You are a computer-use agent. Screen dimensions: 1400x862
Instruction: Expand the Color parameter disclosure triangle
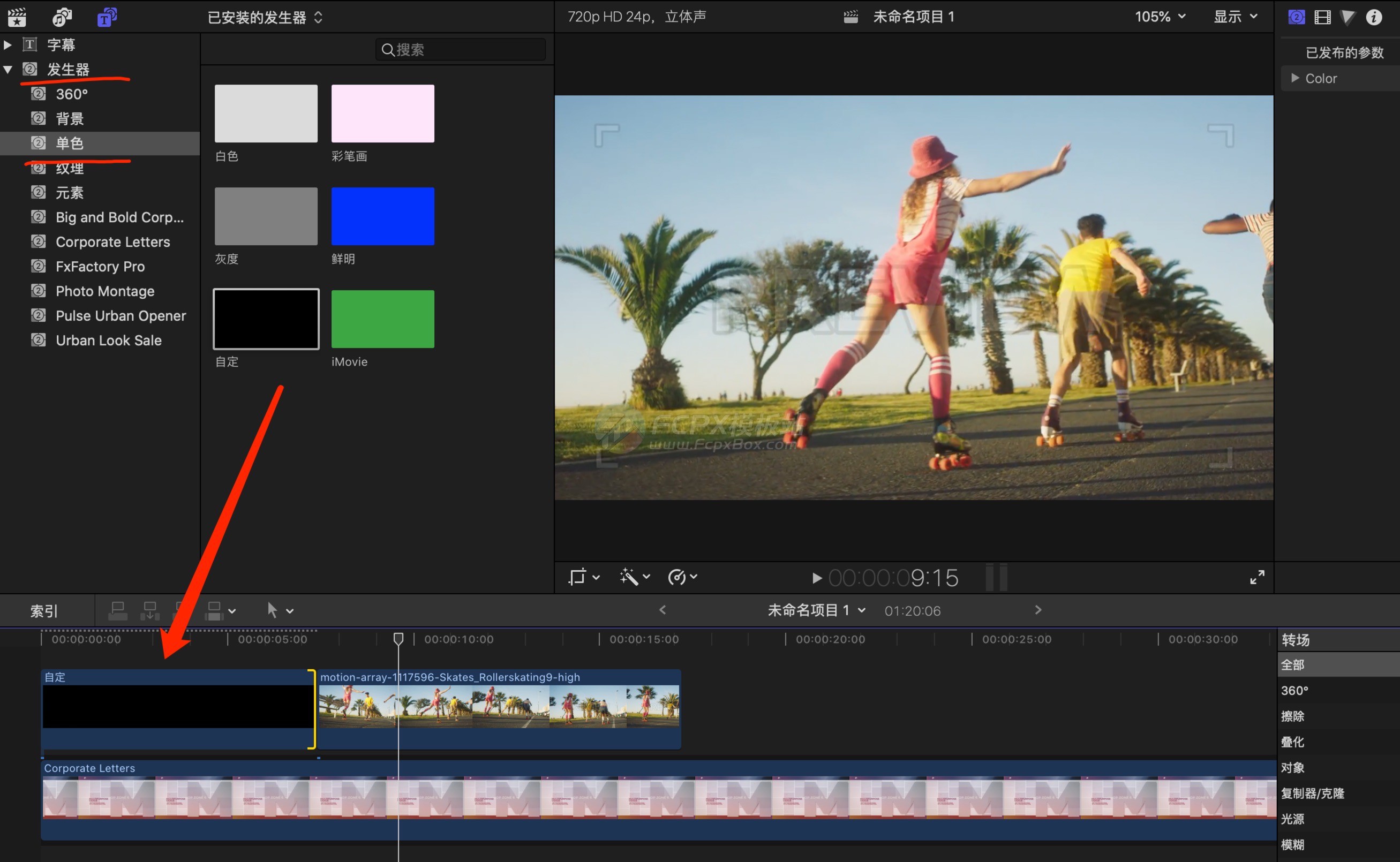pyautogui.click(x=1294, y=78)
